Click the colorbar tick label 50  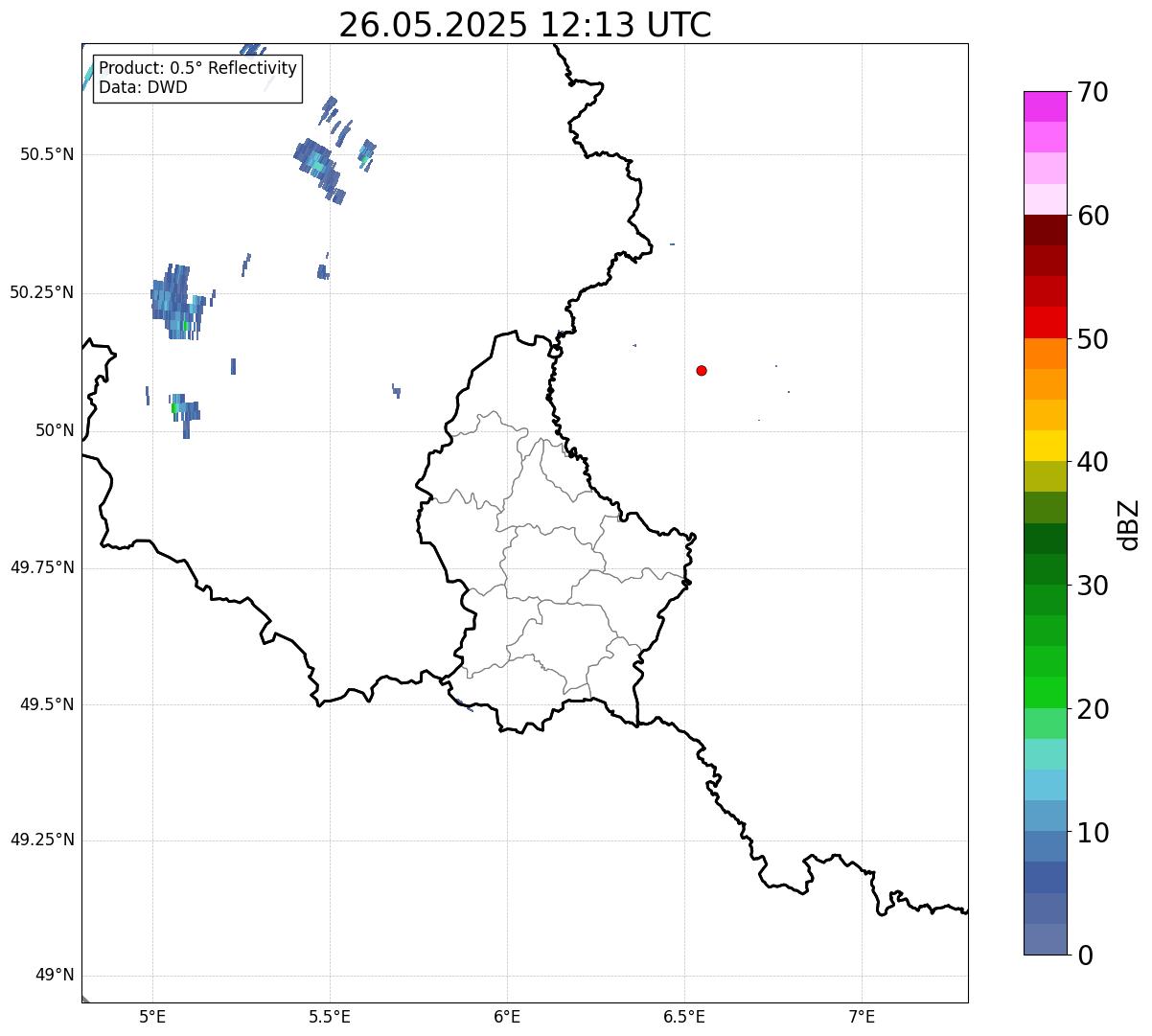(x=1093, y=339)
